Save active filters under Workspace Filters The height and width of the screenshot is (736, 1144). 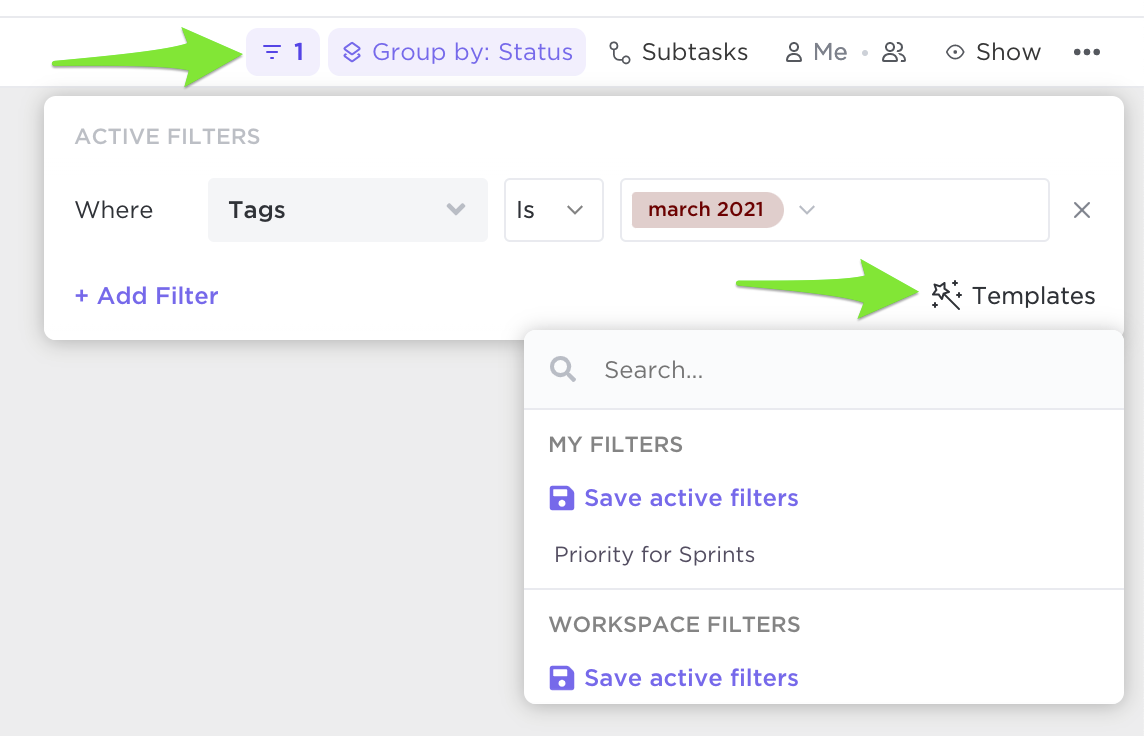pyautogui.click(x=690, y=678)
